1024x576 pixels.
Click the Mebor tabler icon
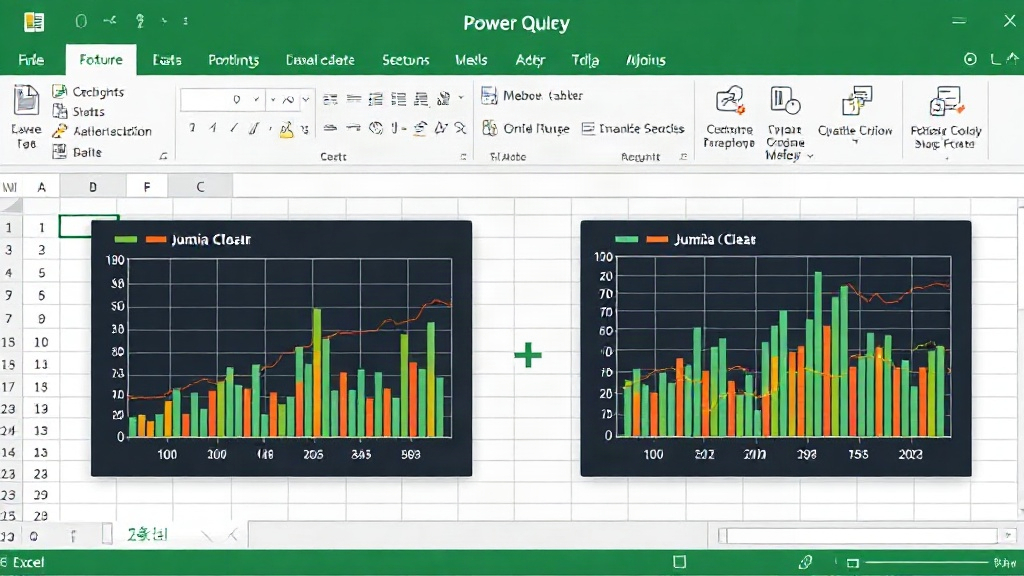[489, 95]
